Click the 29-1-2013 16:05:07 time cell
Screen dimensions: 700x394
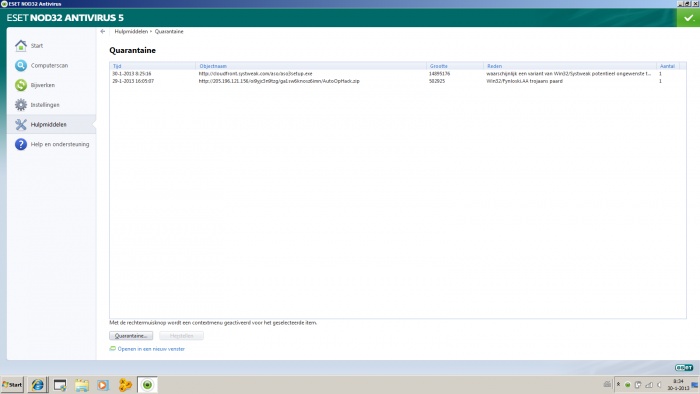pos(133,81)
